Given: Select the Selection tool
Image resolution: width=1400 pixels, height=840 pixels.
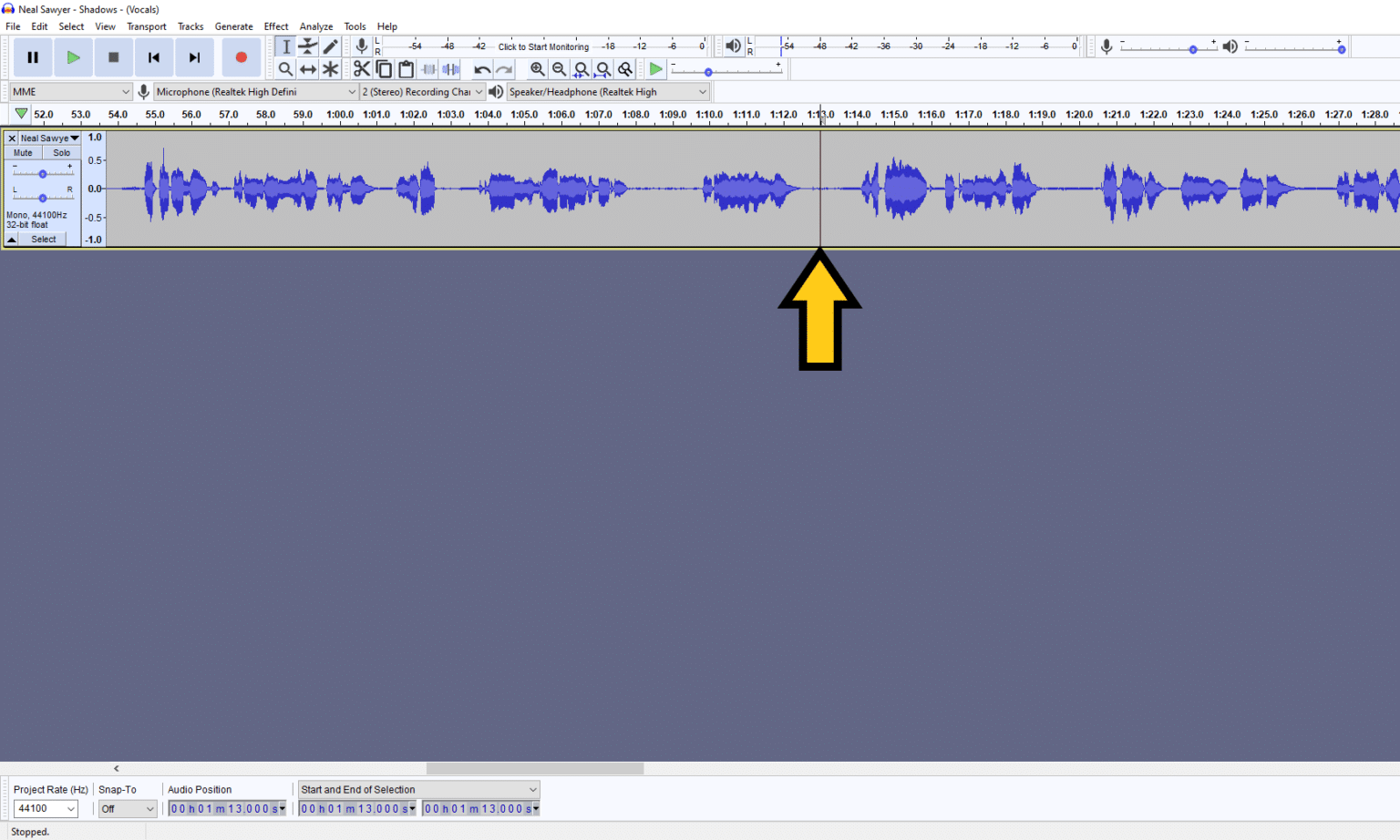Looking at the screenshot, I should pos(286,46).
